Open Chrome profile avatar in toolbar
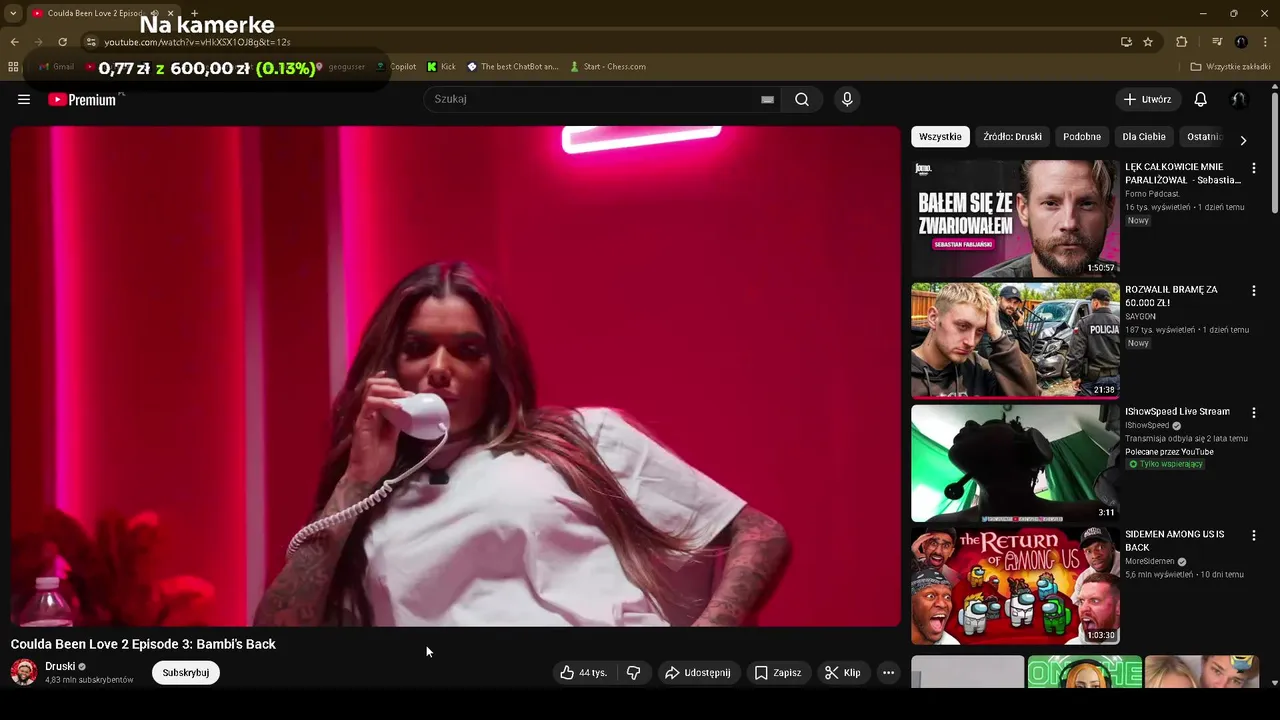The width and height of the screenshot is (1280, 720). 1242,42
